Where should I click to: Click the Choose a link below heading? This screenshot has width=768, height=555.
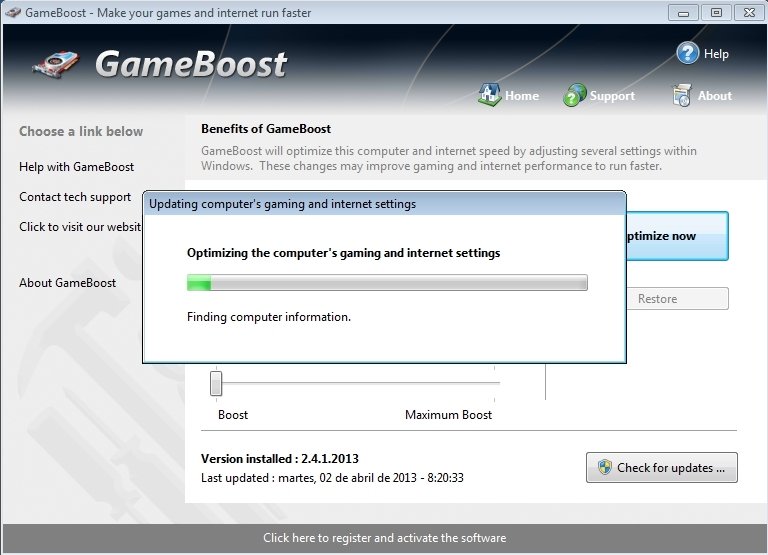tap(81, 131)
